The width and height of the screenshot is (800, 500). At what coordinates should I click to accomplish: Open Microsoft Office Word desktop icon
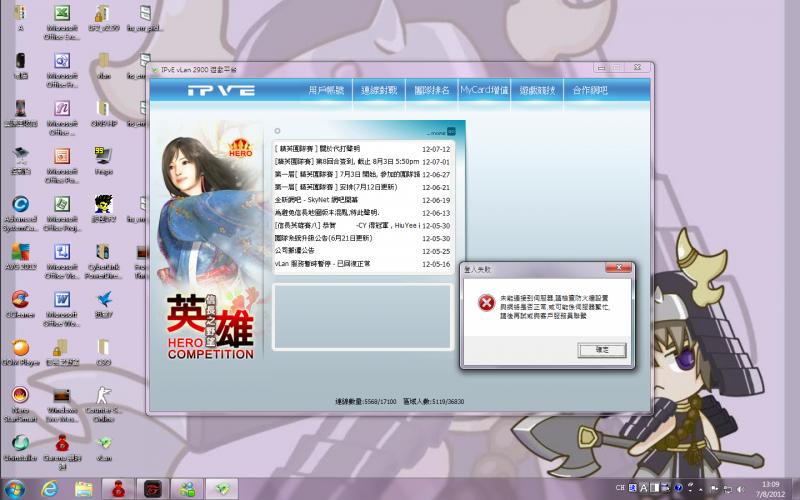click(62, 308)
